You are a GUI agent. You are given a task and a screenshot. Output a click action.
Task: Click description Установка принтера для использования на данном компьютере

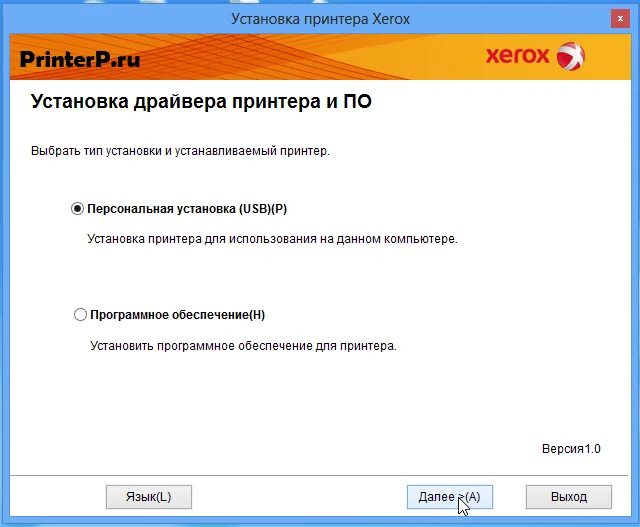click(272, 239)
